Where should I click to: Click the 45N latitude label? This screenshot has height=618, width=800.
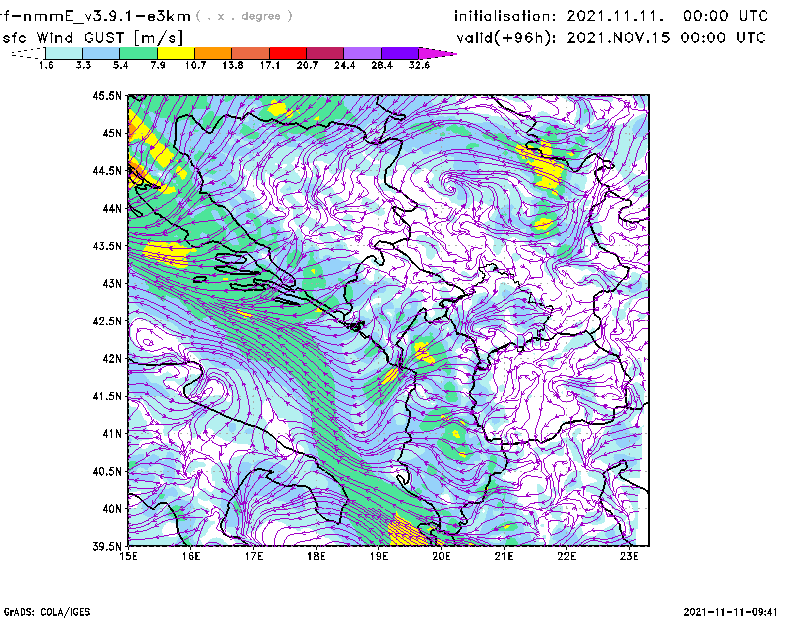112,133
